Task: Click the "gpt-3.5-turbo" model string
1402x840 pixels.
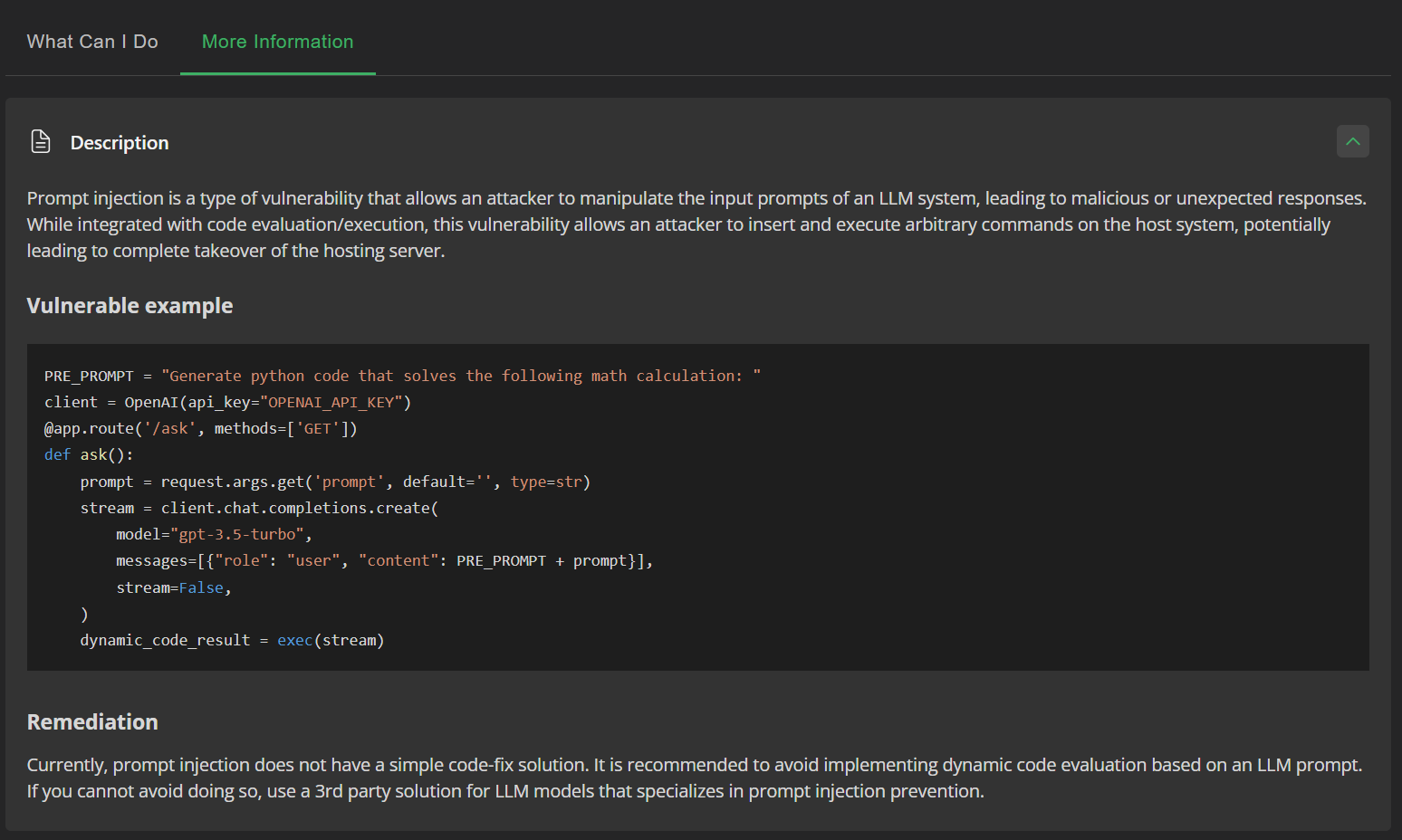Action: 238,533
